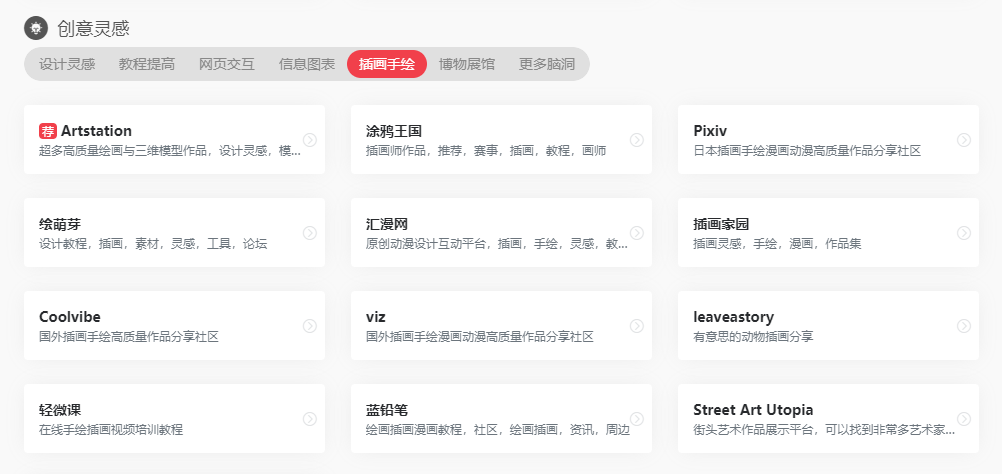The image size is (1002, 474).
Task: Select the active 插画手绘 tab
Action: 387,64
